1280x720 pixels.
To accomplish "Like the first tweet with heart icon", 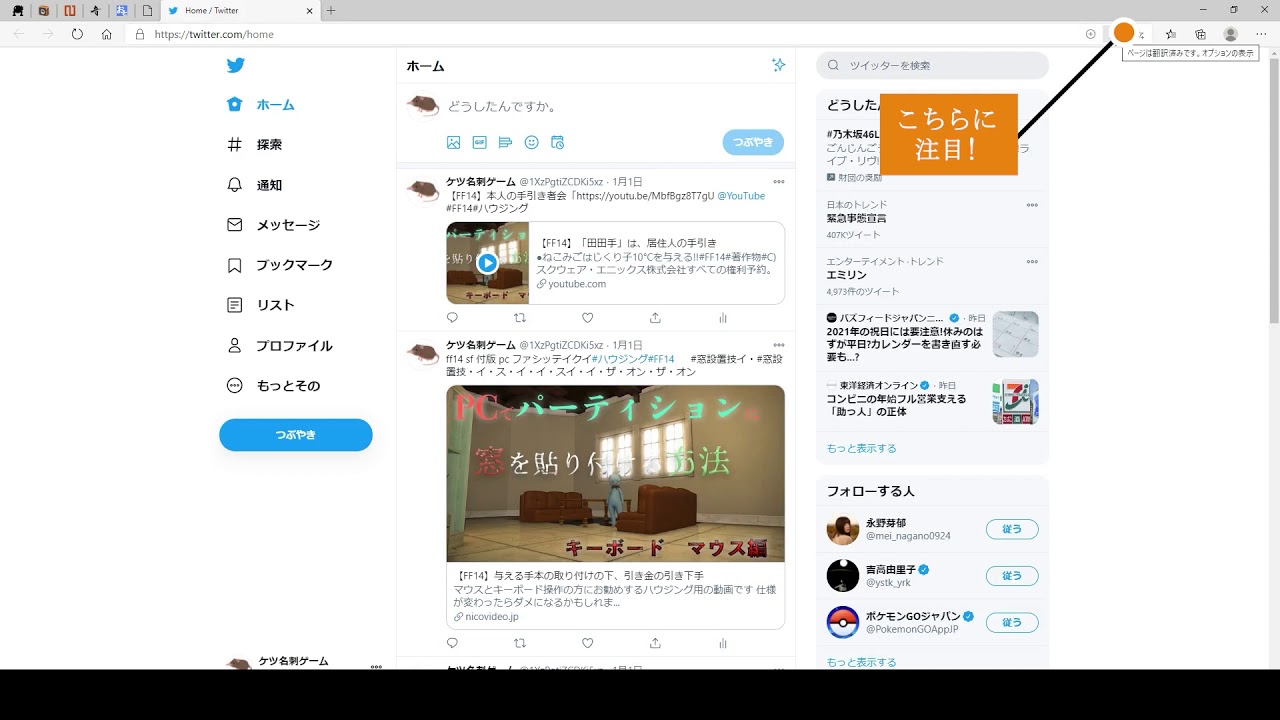I will click(x=587, y=318).
